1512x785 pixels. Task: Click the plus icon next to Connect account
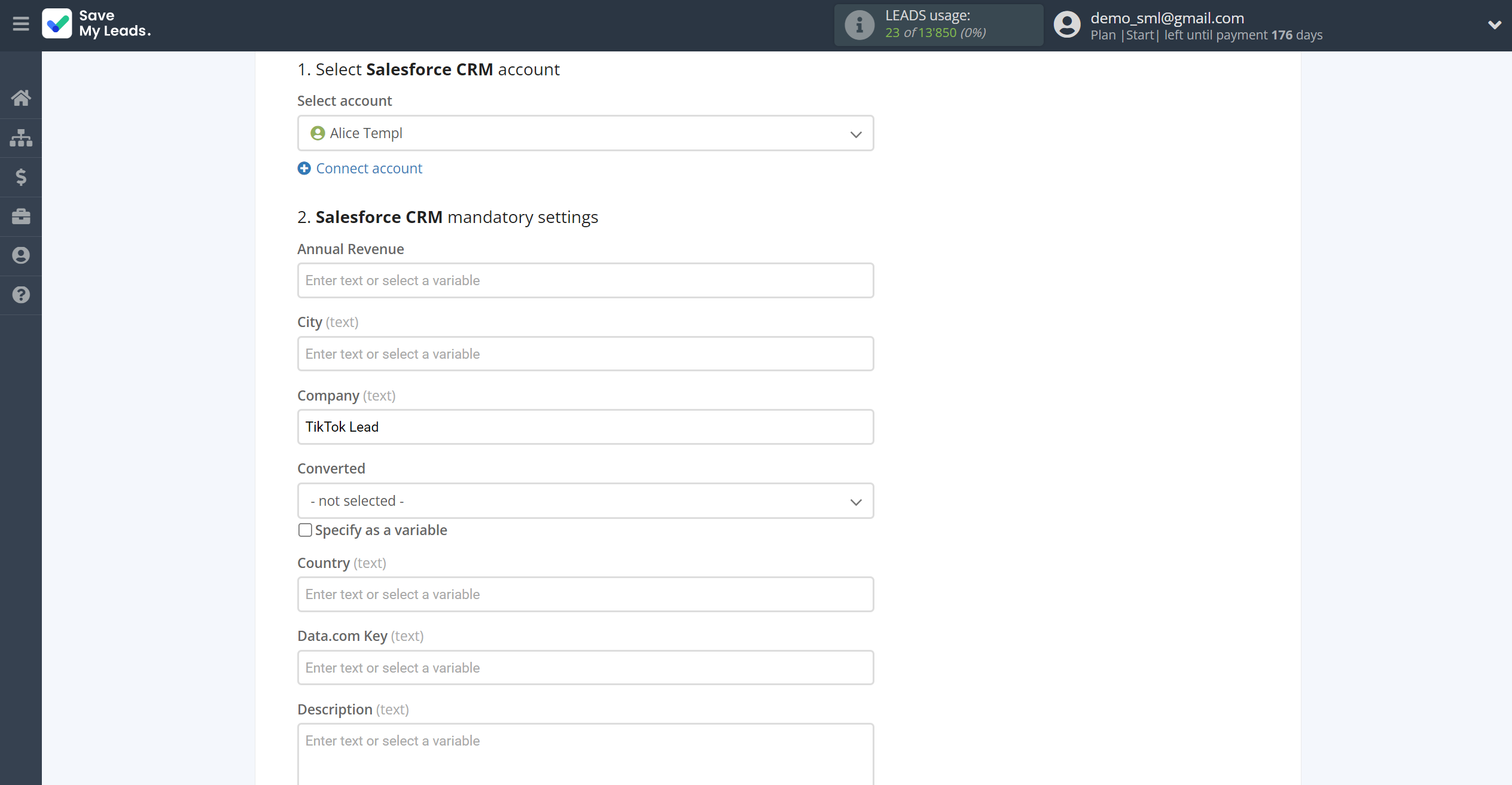pyautogui.click(x=304, y=169)
